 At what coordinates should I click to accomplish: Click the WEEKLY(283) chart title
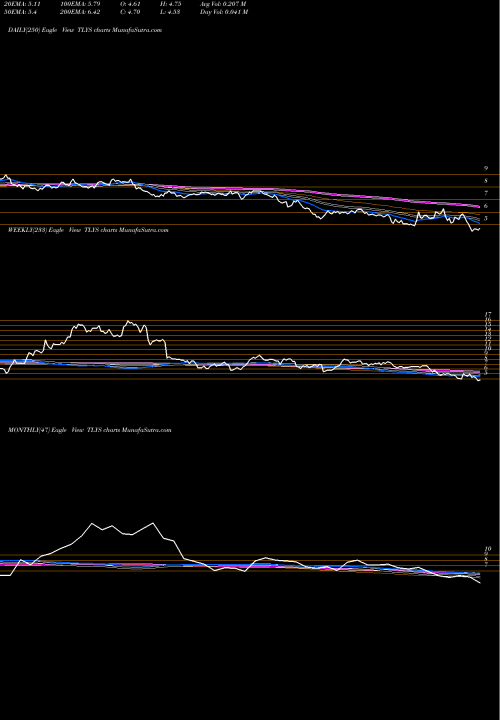coord(88,230)
